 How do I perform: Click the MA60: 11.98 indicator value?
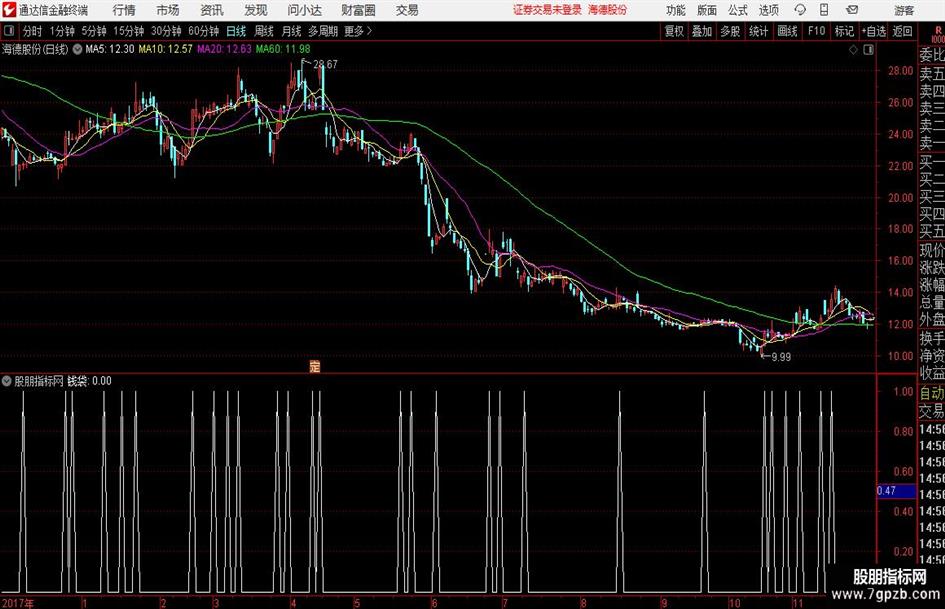(x=283, y=49)
